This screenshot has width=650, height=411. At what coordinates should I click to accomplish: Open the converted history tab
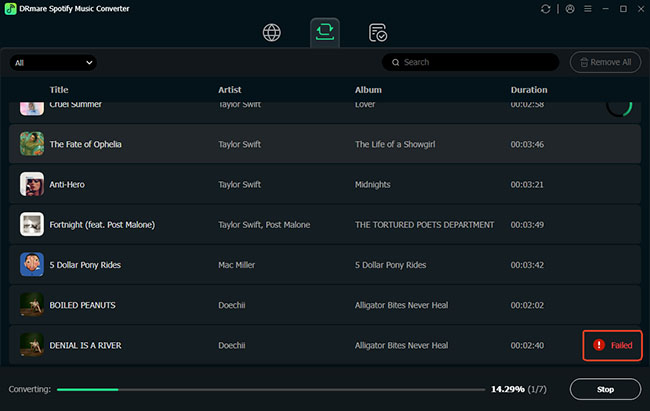378,33
